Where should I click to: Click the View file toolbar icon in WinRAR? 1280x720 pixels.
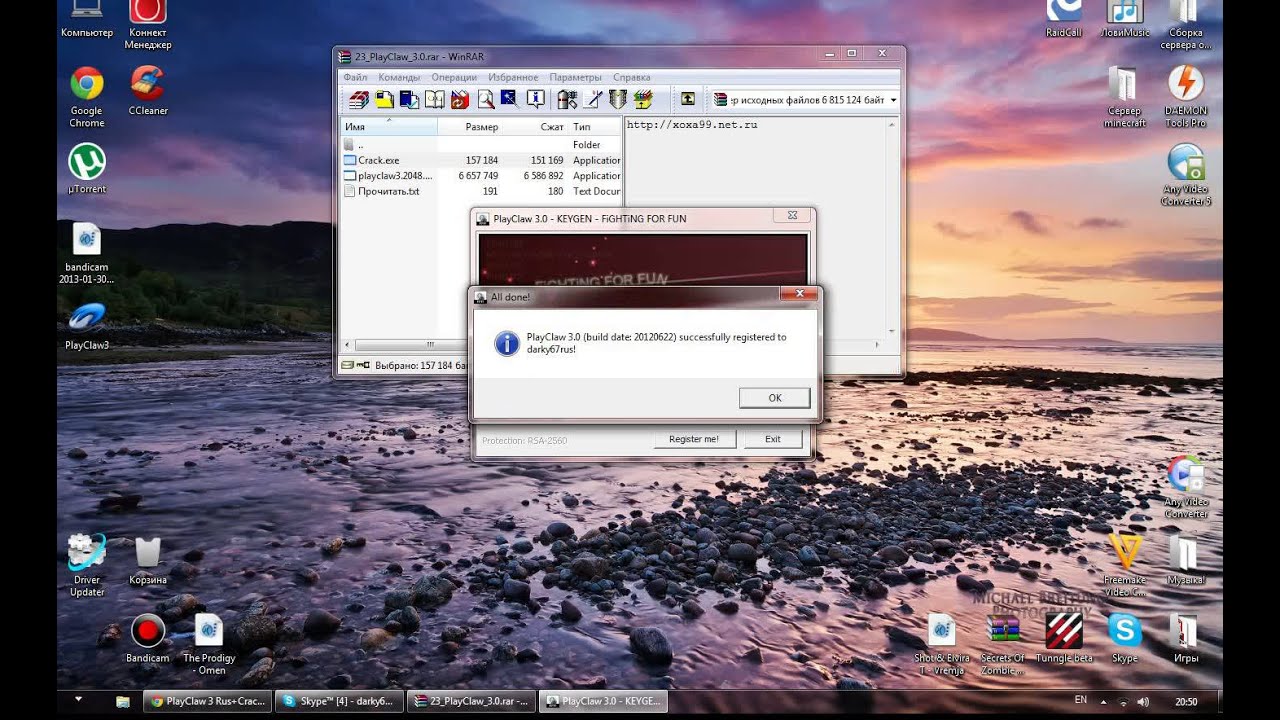[434, 99]
